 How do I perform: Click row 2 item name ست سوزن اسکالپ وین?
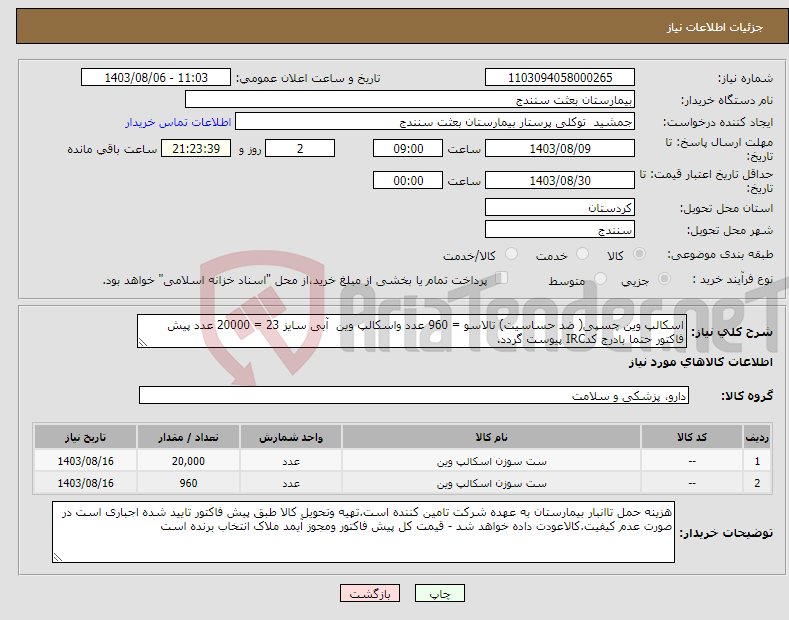[491, 483]
